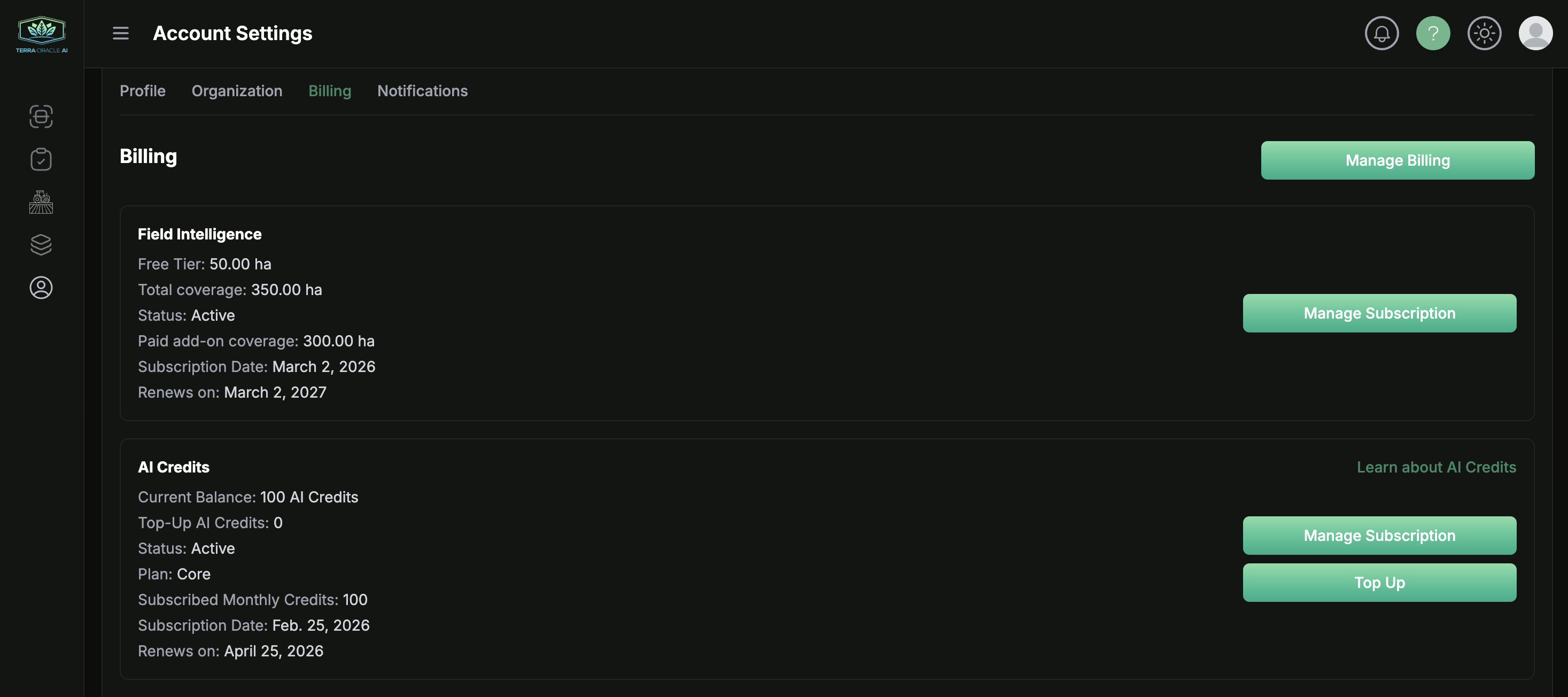Open the help question mark icon
The image size is (1568, 697).
[x=1433, y=33]
